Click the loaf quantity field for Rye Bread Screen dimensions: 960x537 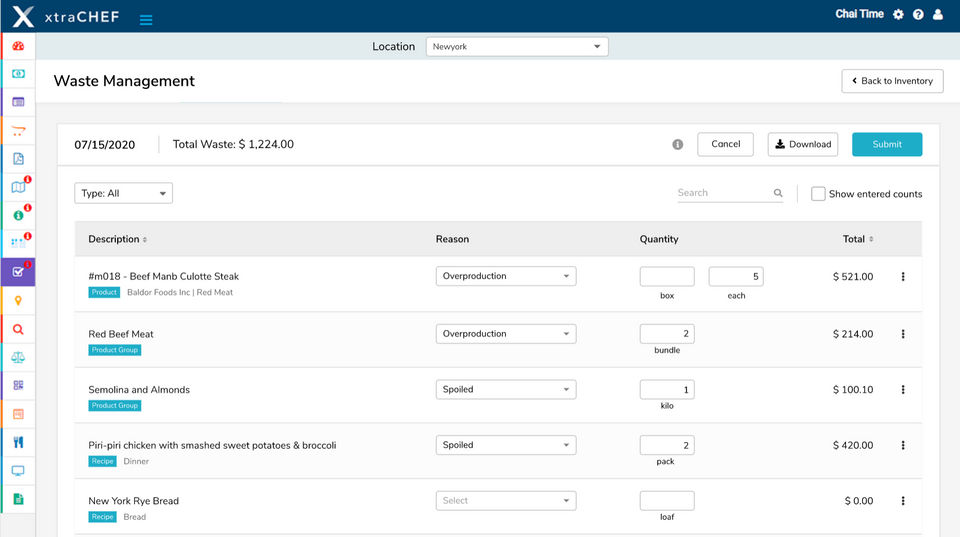[667, 501]
